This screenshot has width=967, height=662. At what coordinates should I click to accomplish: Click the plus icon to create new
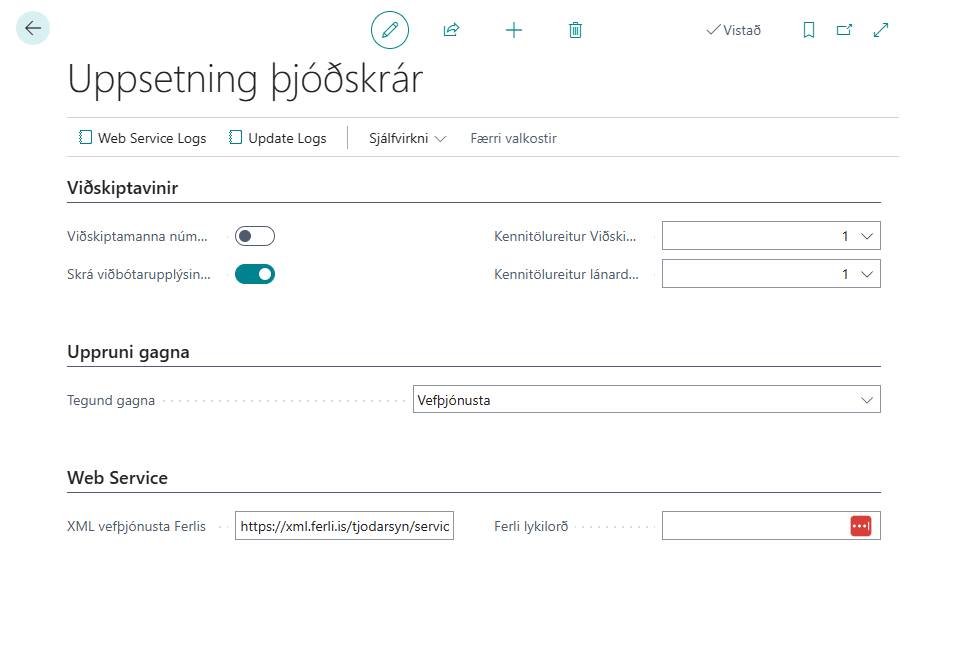tap(514, 30)
